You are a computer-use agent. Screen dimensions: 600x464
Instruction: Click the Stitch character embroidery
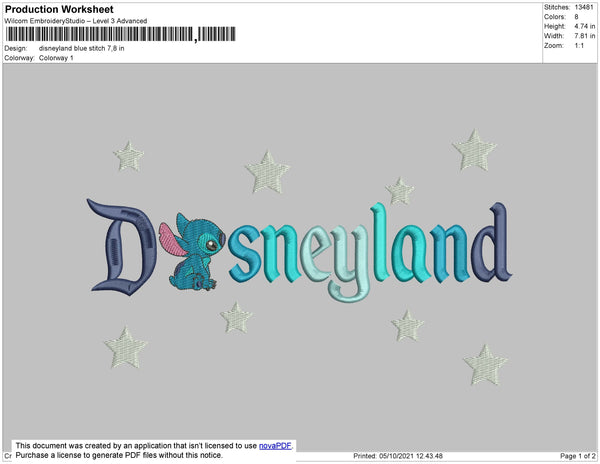[x=192, y=252]
